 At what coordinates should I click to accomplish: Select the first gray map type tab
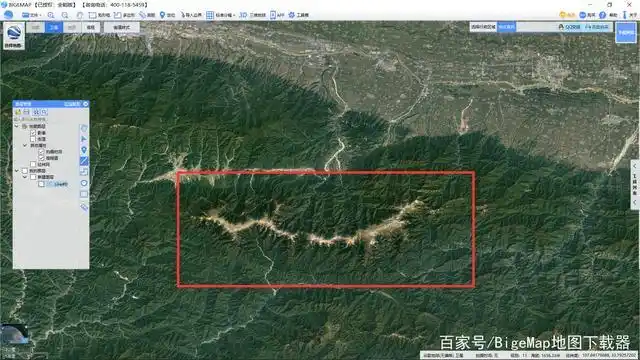36,27
